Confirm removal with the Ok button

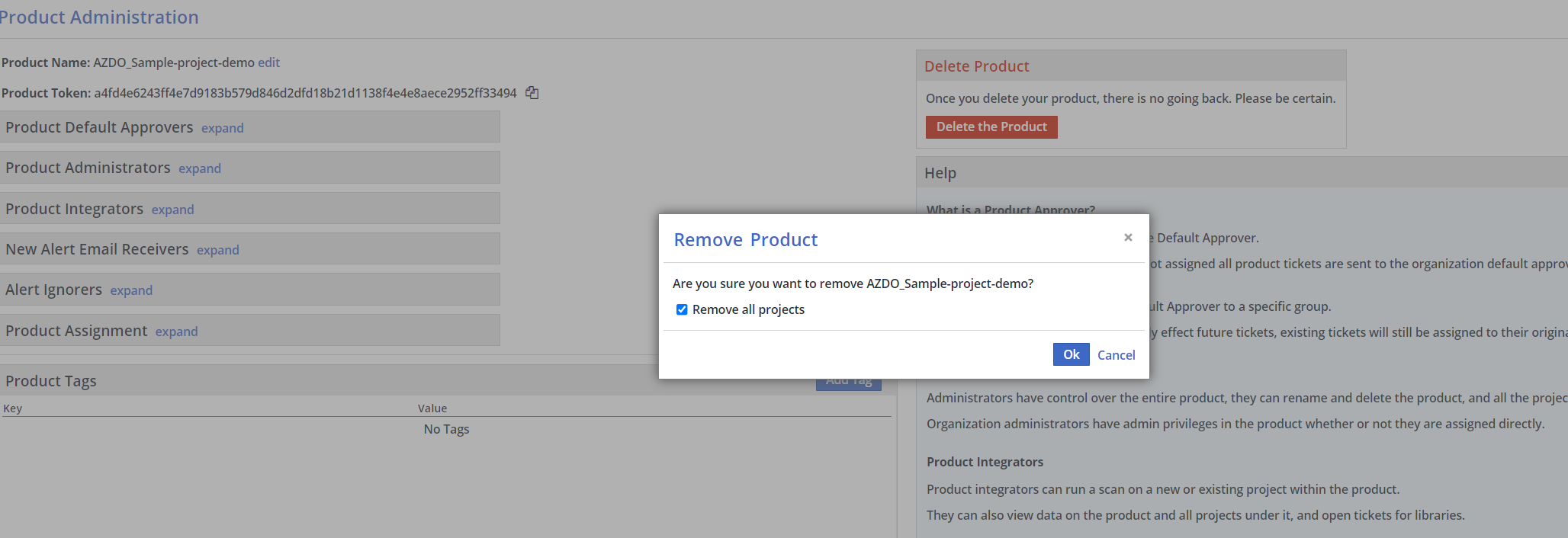(1071, 354)
